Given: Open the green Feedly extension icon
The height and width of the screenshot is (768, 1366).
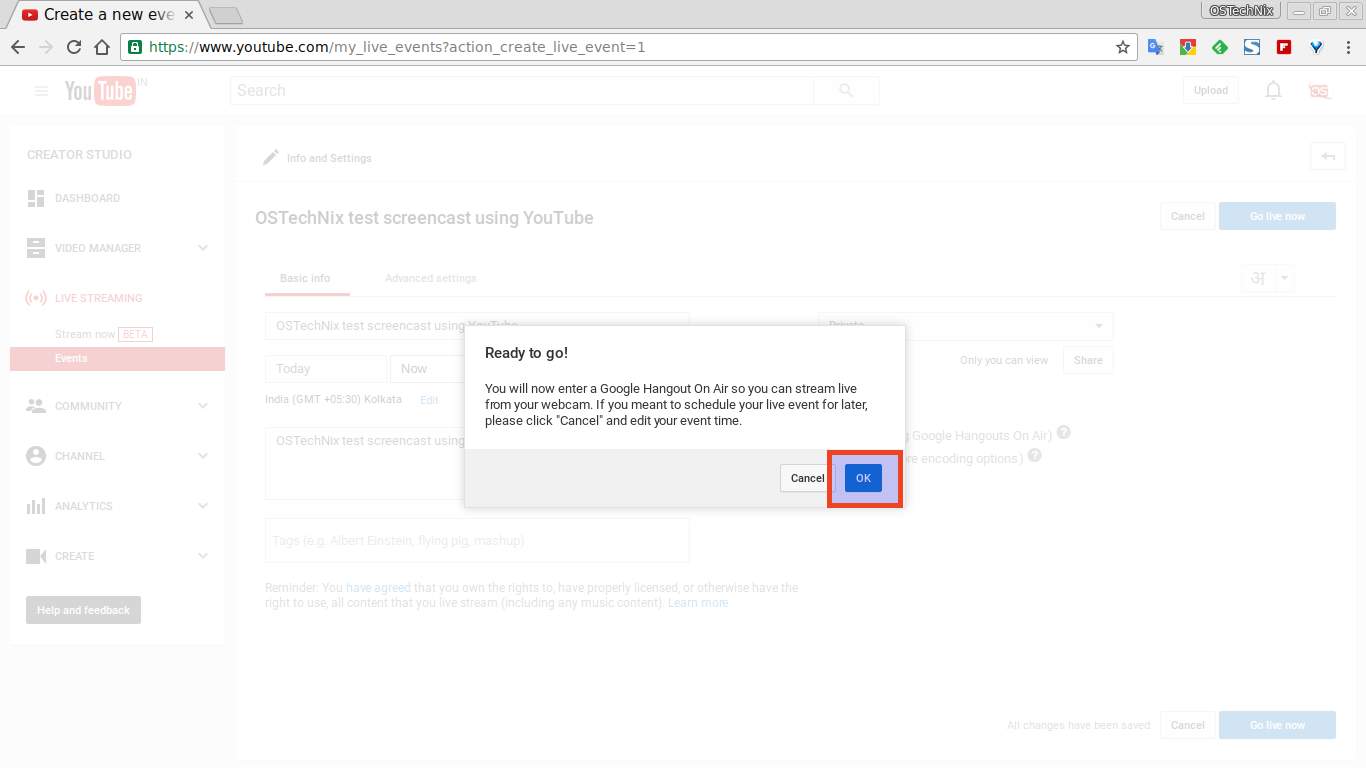Looking at the screenshot, I should 1220,47.
